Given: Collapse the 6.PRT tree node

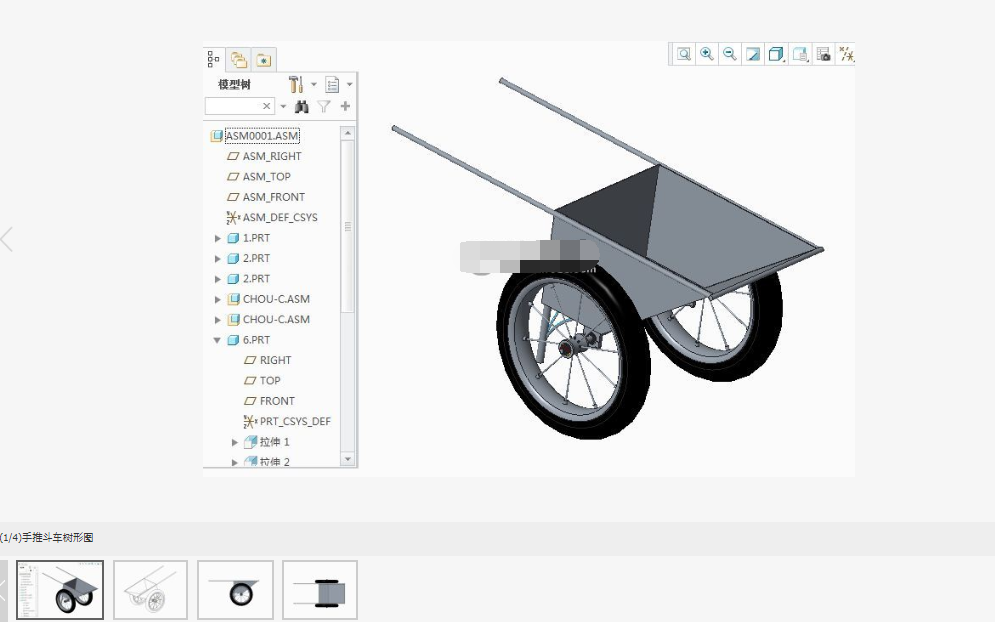Looking at the screenshot, I should 217,340.
